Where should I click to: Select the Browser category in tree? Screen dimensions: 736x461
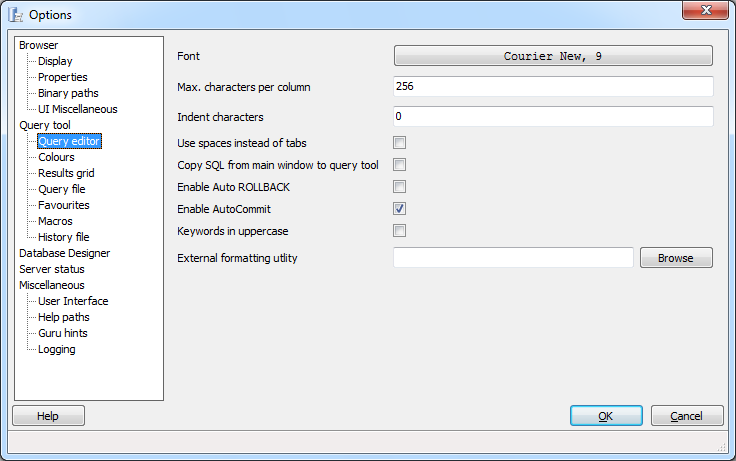pyautogui.click(x=39, y=45)
